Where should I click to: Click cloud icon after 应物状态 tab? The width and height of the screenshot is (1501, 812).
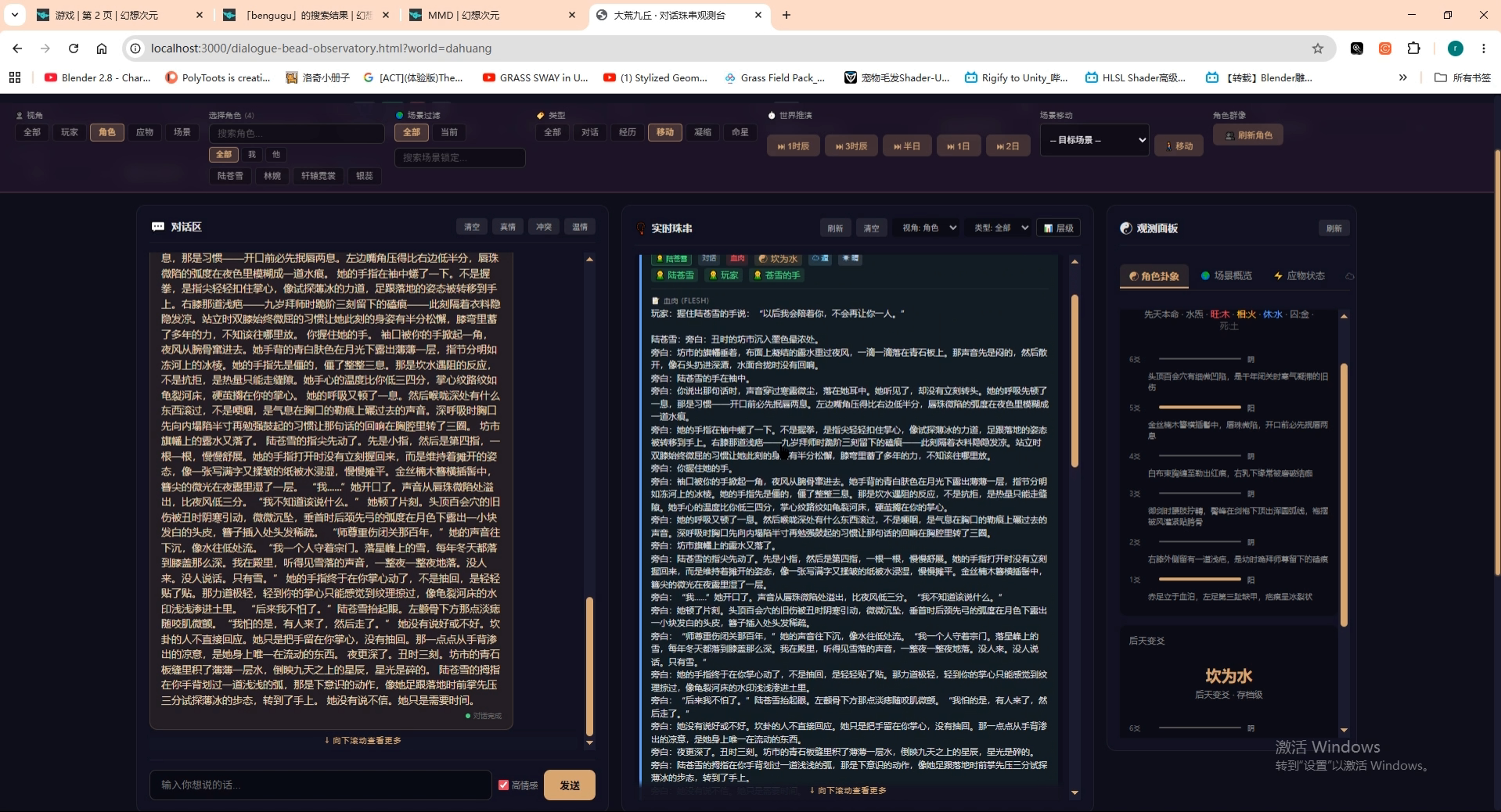click(1350, 276)
